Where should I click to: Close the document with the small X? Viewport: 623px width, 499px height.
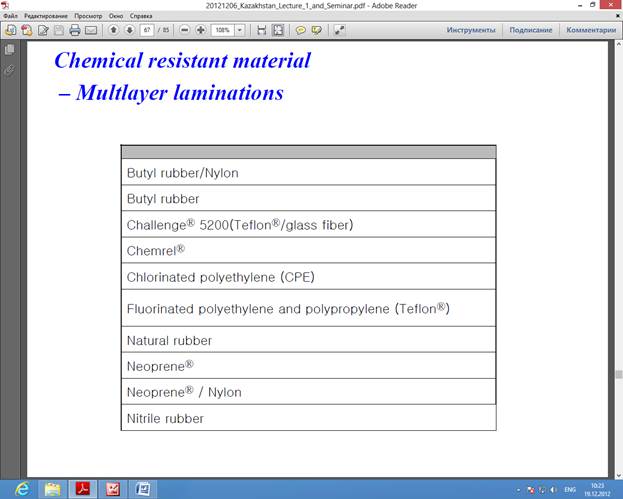click(x=618, y=16)
